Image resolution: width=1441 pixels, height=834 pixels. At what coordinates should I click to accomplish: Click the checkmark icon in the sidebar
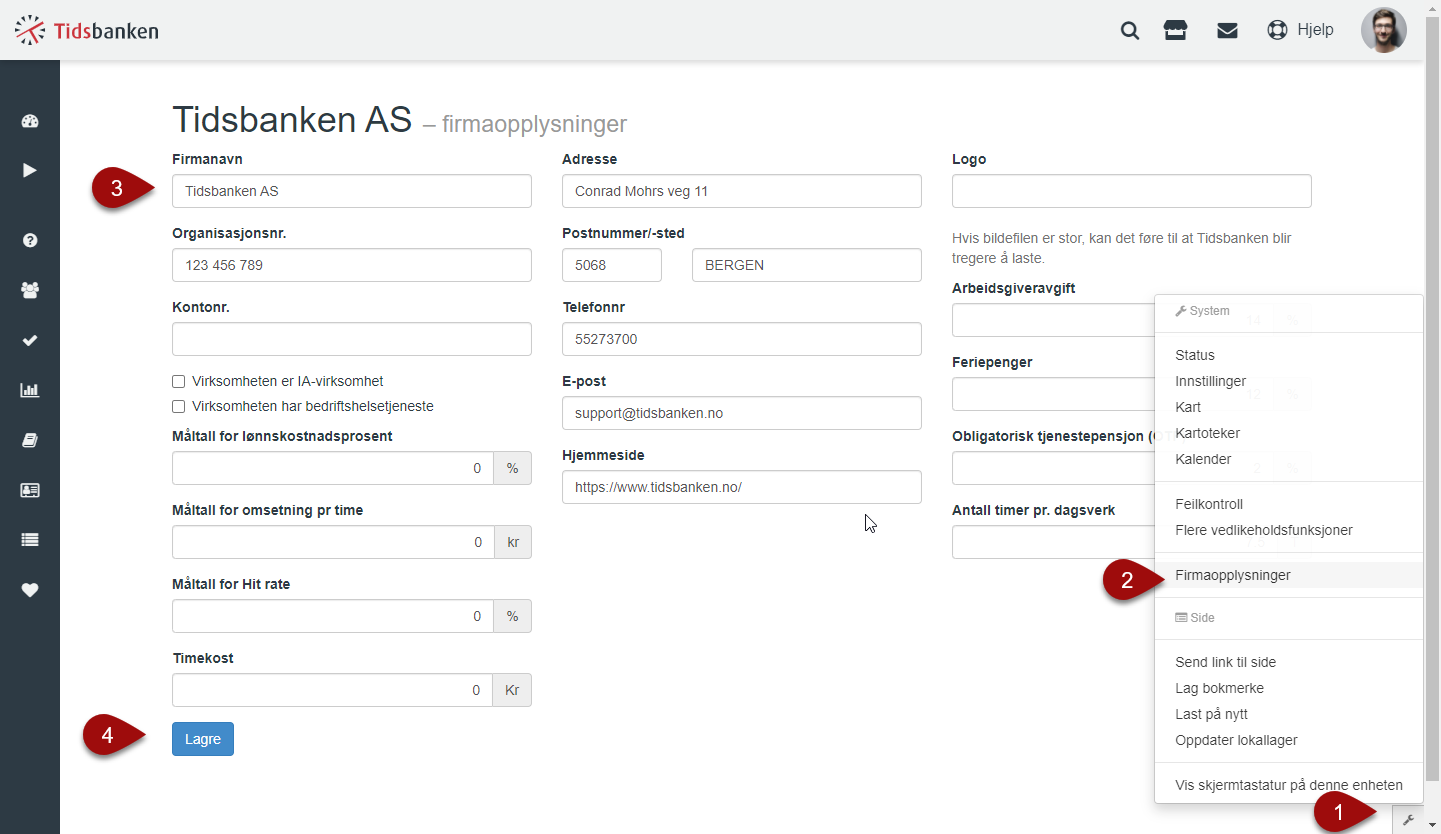coord(30,341)
